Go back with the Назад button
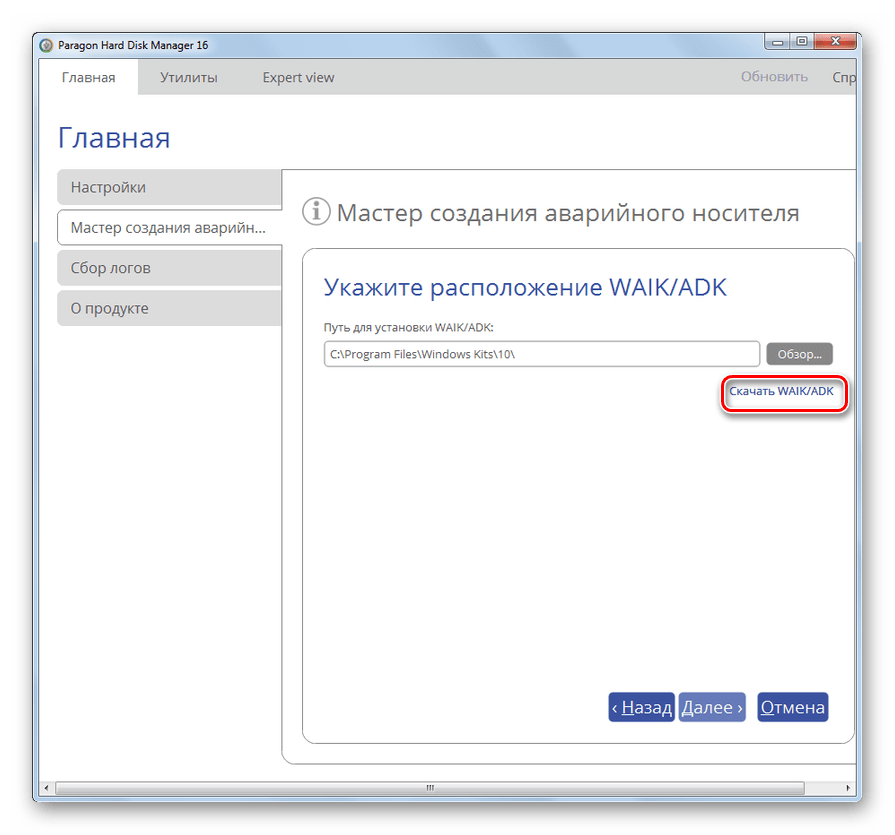Image resolution: width=895 pixels, height=835 pixels. [641, 707]
